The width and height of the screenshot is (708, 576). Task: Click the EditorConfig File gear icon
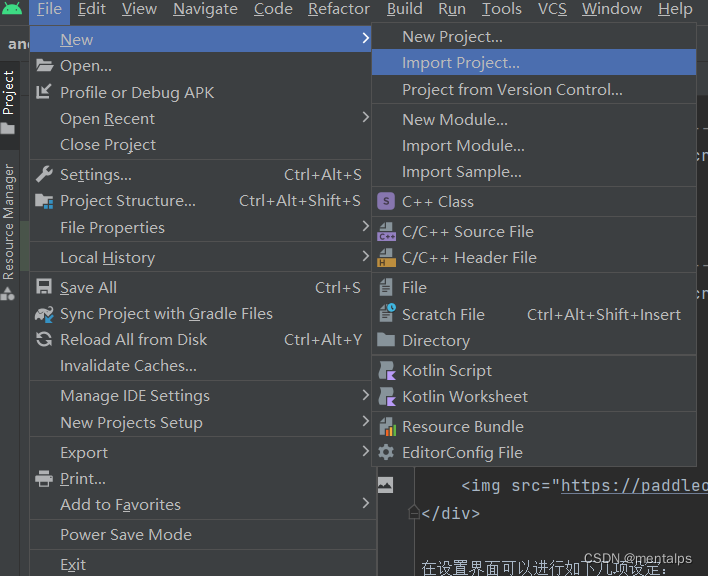[x=386, y=452]
